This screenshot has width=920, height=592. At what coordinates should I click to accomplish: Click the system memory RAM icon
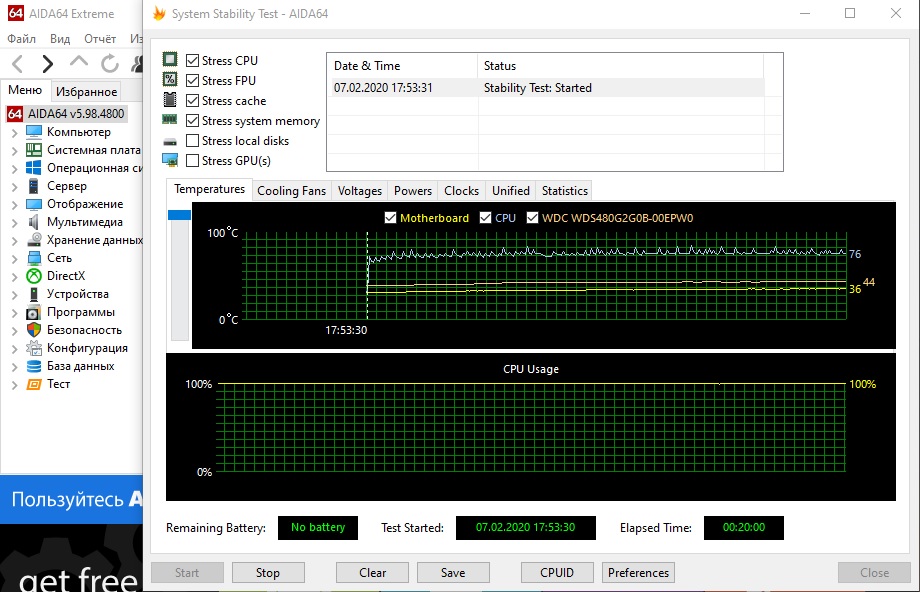pos(170,120)
